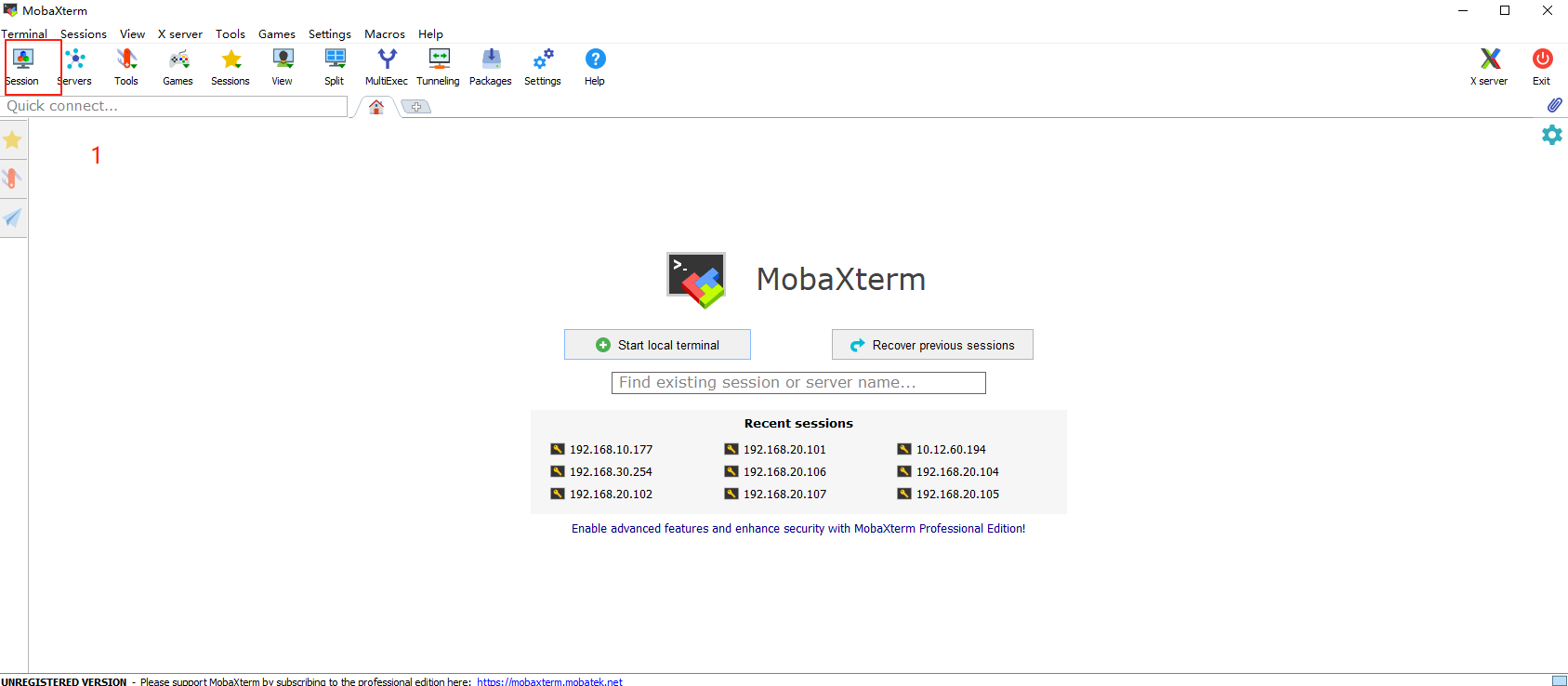Open the Macros menu
This screenshot has height=686, width=1568.
coord(385,34)
